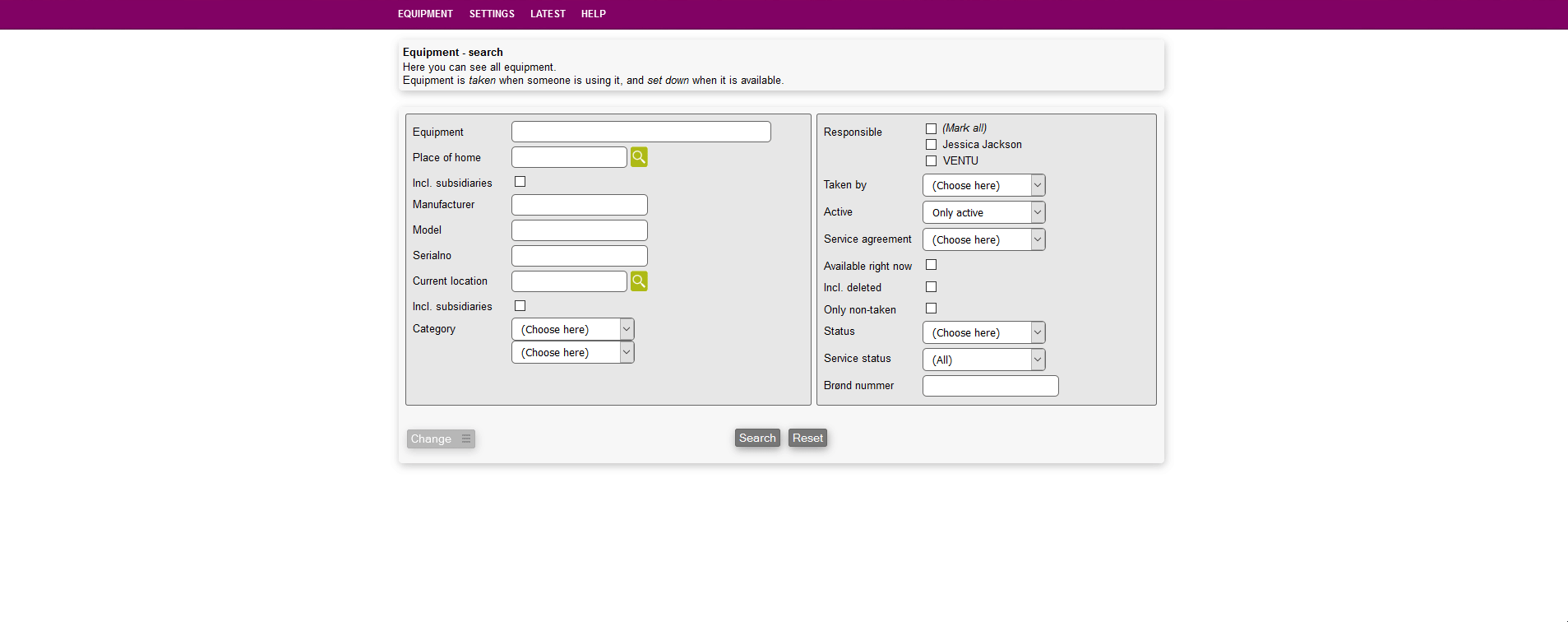This screenshot has height=622, width=1568.
Task: Click the Current location search icon
Action: (x=639, y=281)
